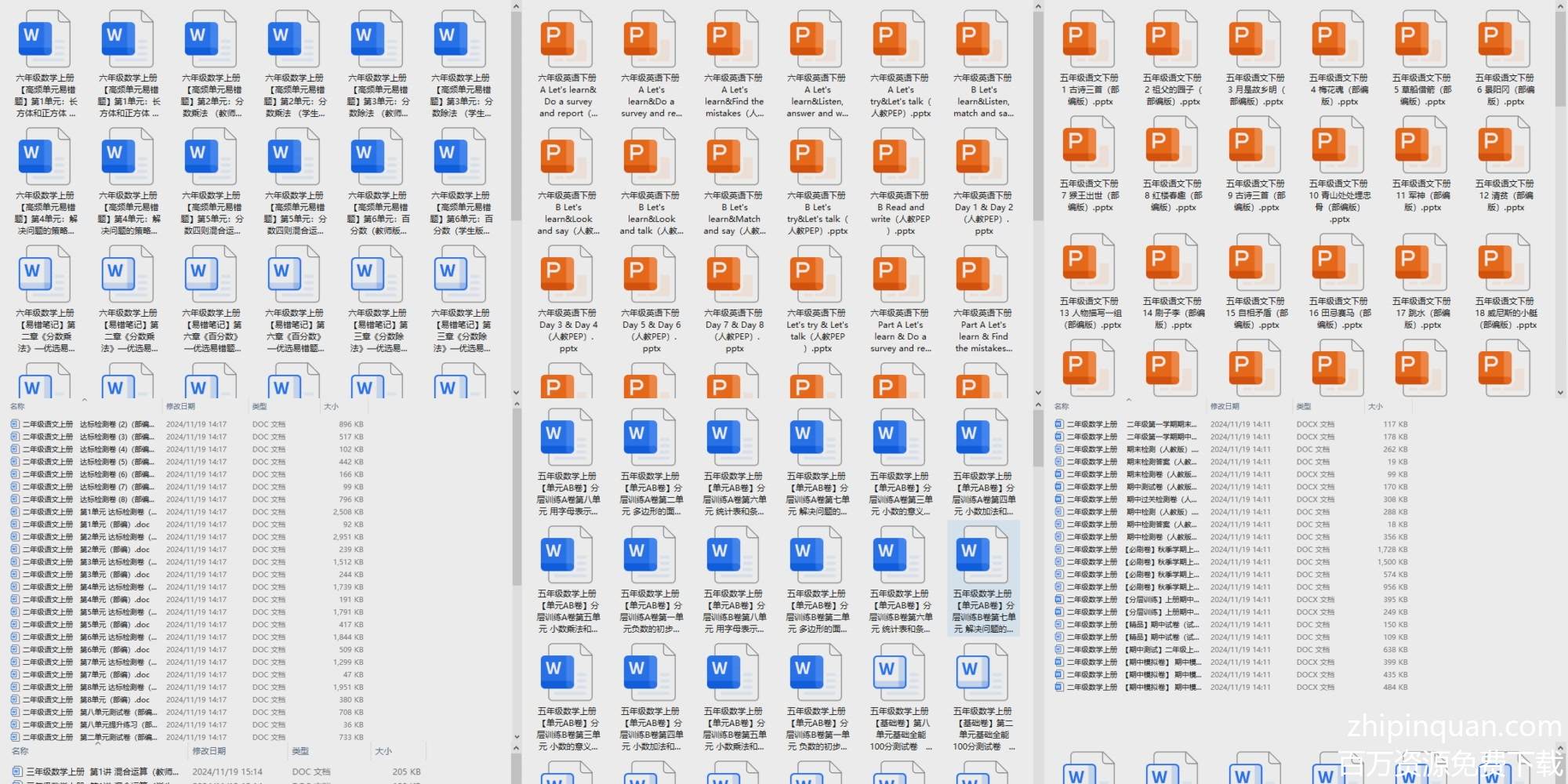This screenshot has width=1568, height=784.
Task: Click 类型 column header in 三年级数学 list
Action: [300, 751]
